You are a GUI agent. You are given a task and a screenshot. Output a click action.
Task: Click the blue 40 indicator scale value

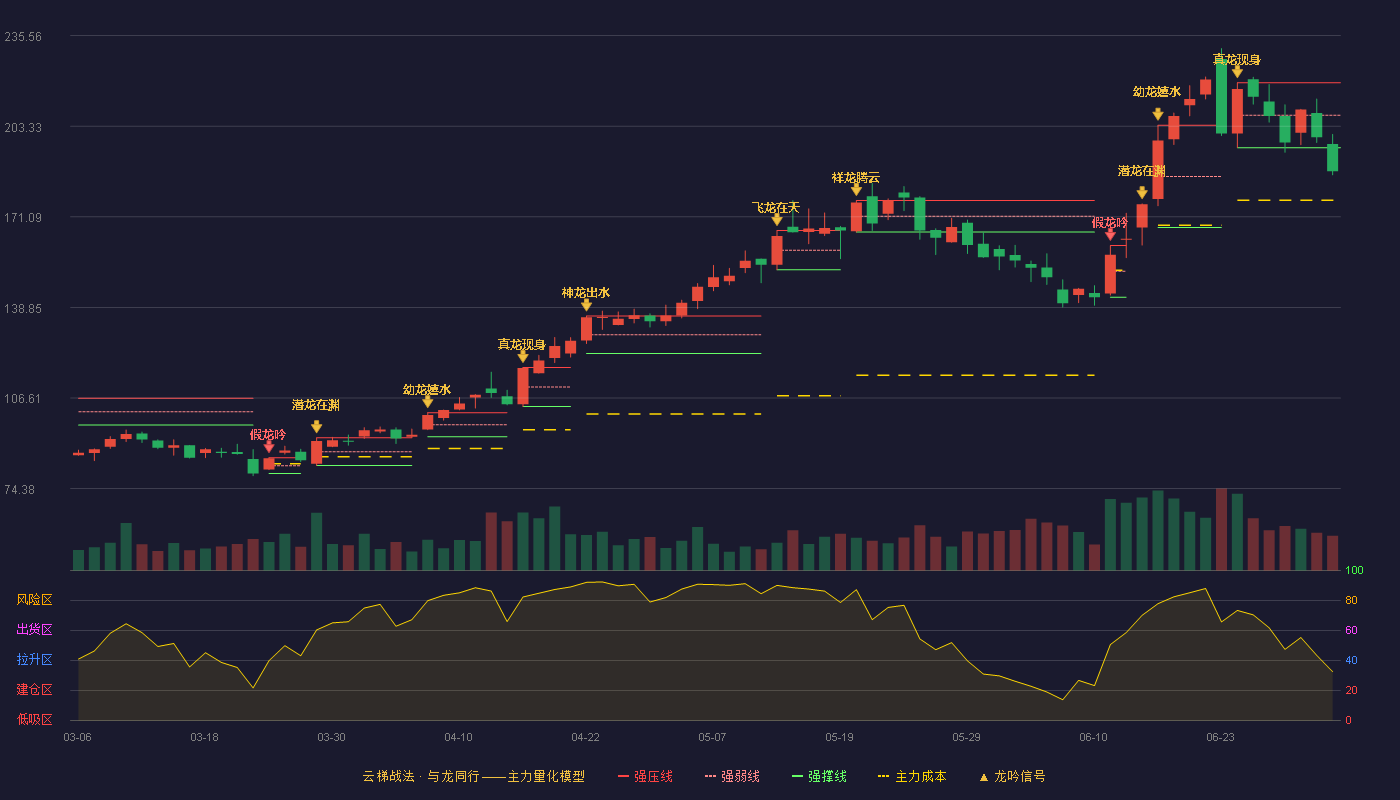point(1351,661)
